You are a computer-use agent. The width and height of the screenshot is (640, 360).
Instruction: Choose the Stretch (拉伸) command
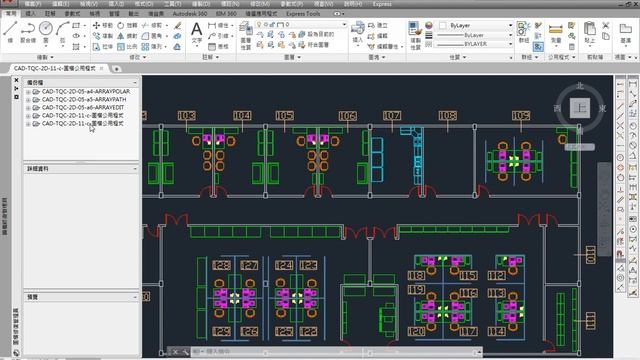click(x=102, y=47)
